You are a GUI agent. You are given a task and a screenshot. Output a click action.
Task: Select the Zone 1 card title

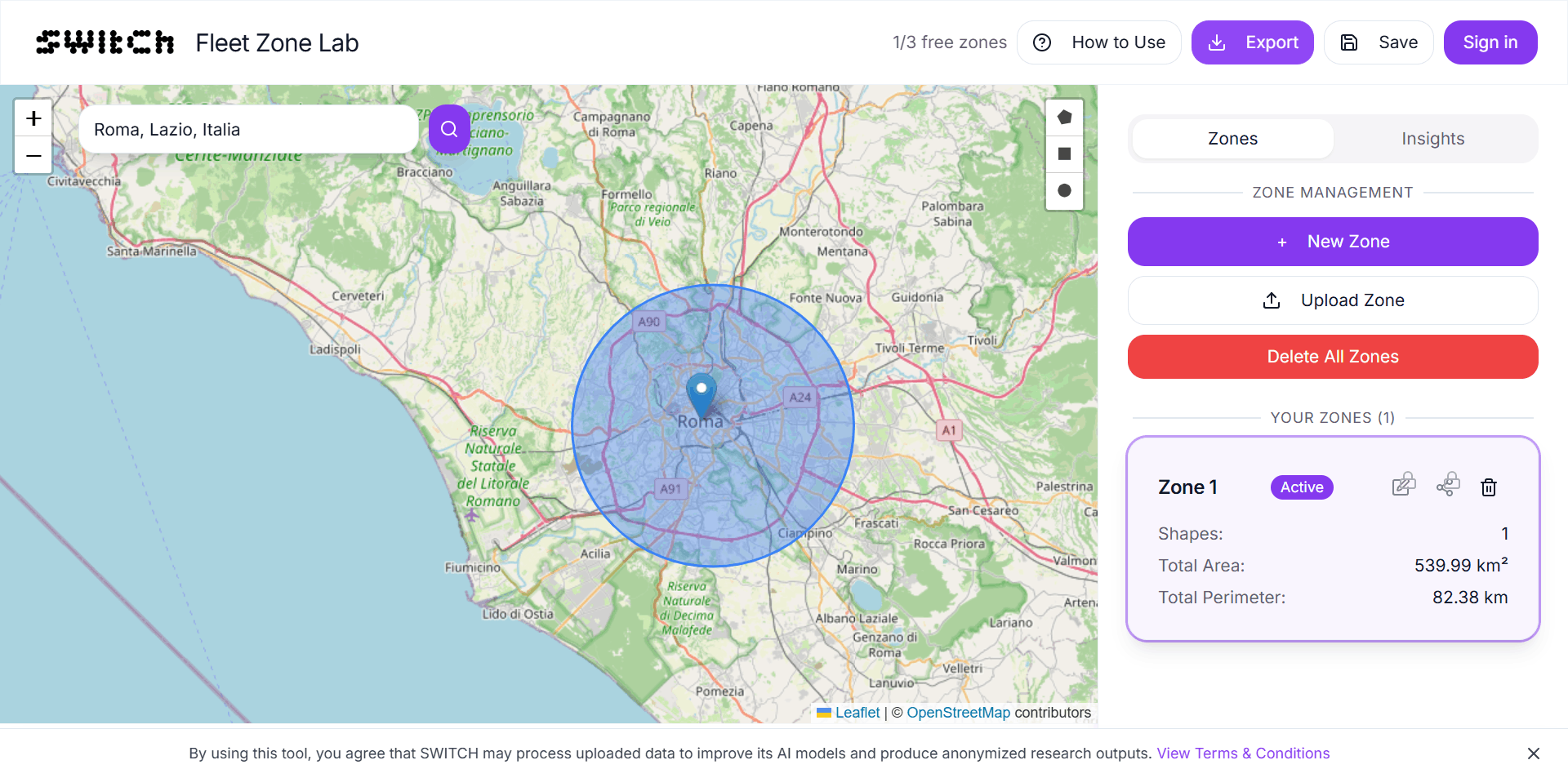point(1187,487)
